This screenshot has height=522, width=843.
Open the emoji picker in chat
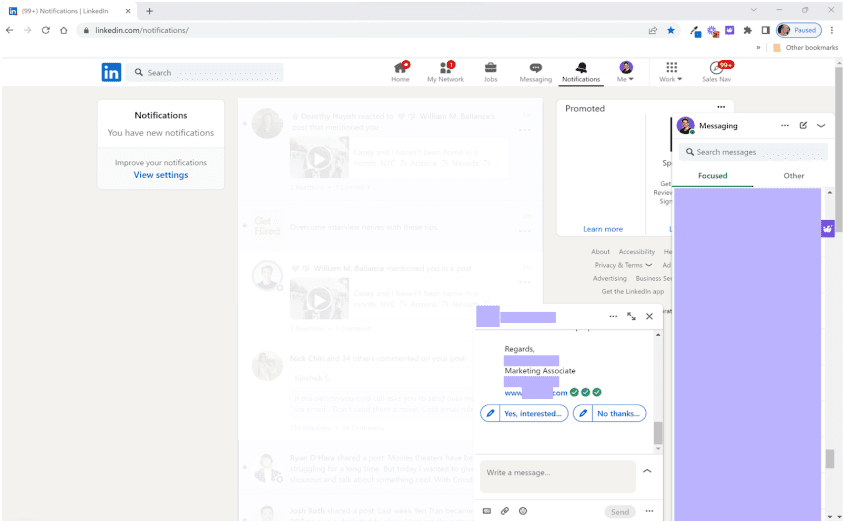tap(522, 511)
